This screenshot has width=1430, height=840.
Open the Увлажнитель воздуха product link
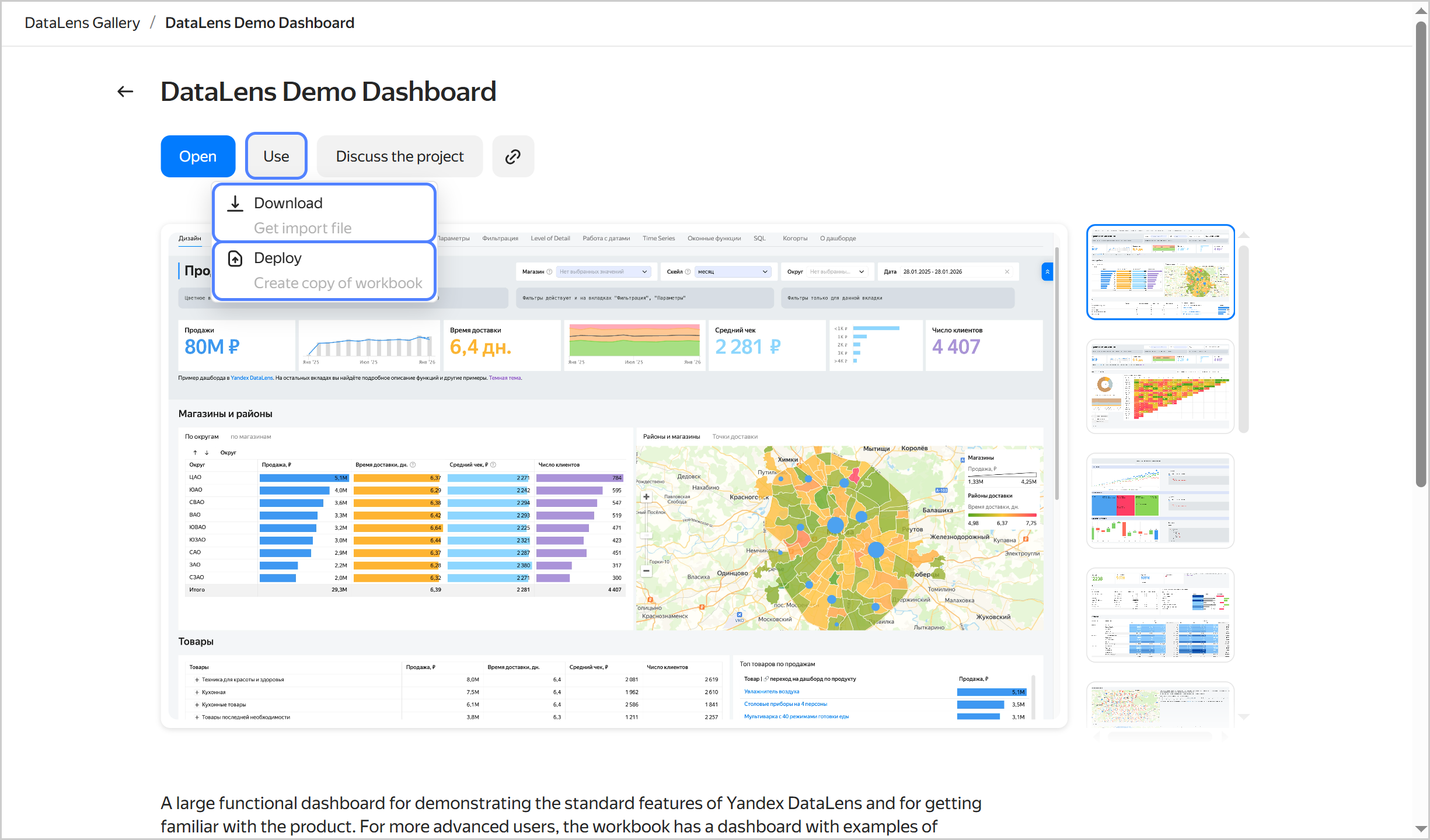(772, 692)
